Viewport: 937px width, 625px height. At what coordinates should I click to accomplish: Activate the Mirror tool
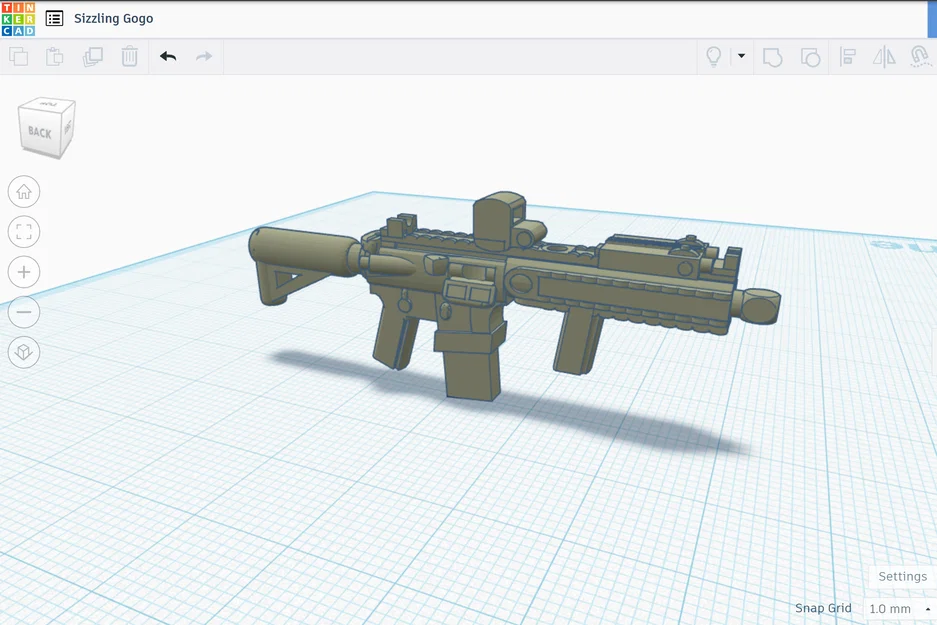coord(884,57)
